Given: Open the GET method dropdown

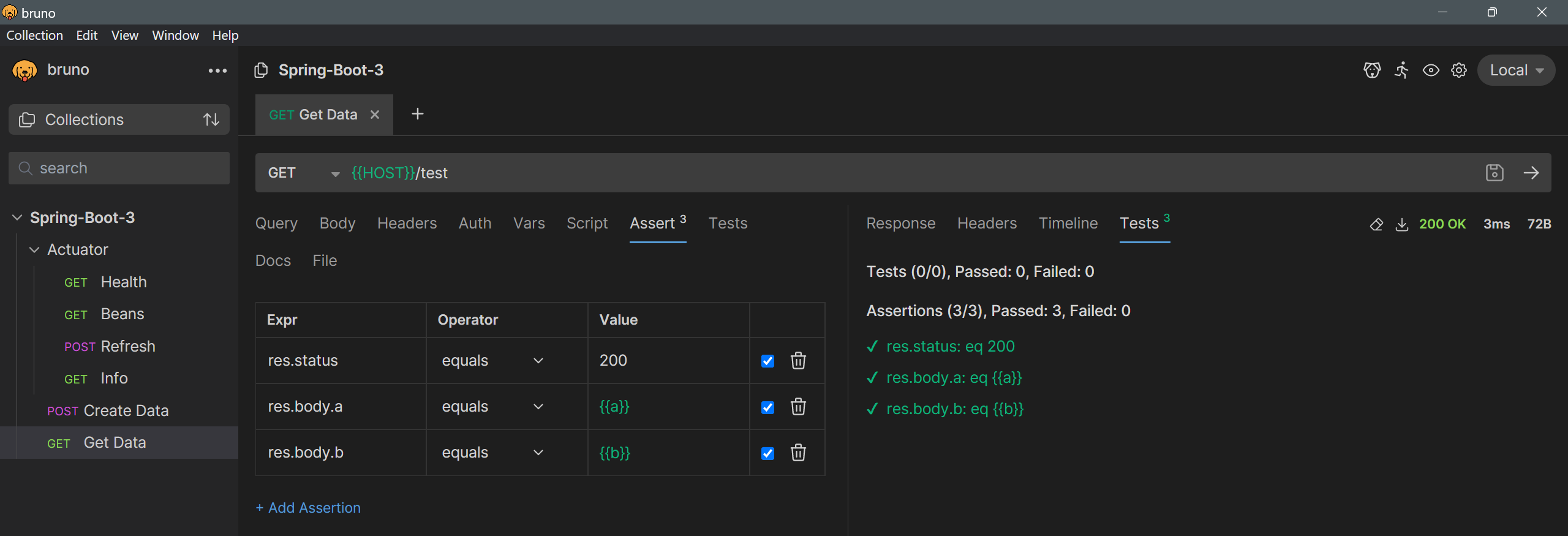Looking at the screenshot, I should point(304,173).
